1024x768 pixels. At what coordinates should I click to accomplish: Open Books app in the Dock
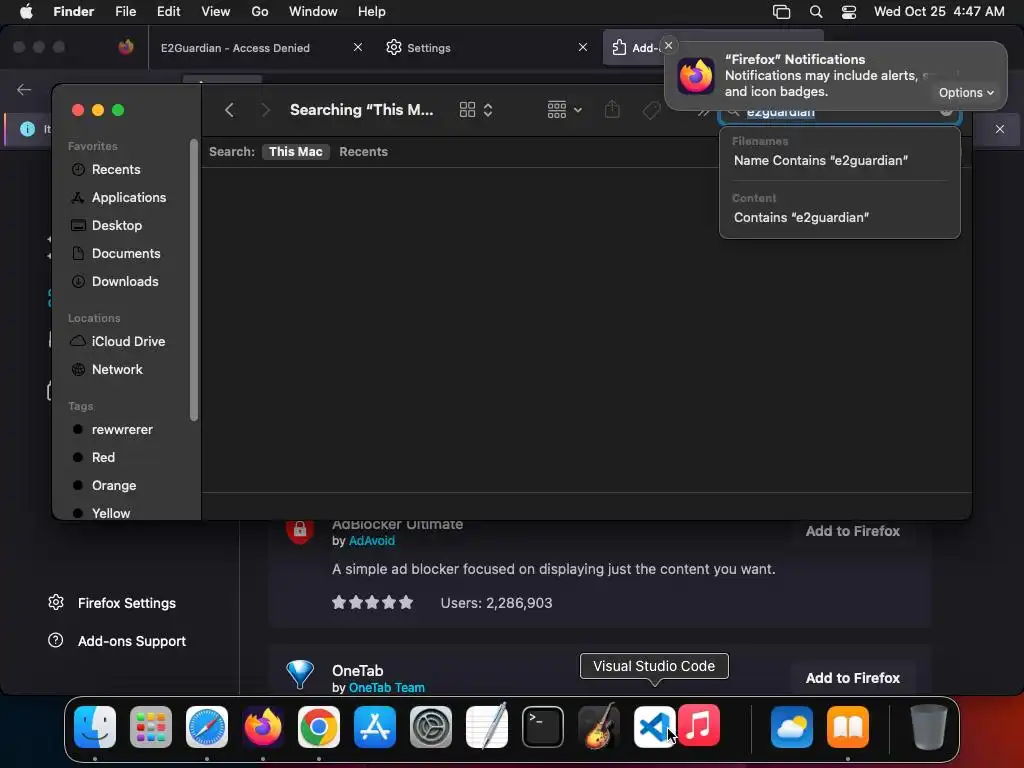(x=848, y=726)
